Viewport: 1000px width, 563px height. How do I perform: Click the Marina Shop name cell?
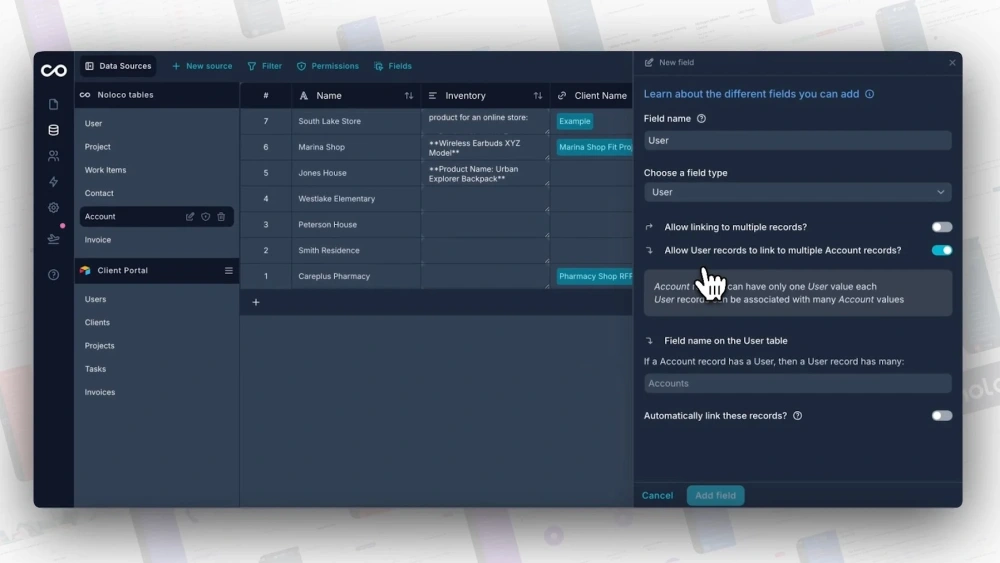click(356, 147)
